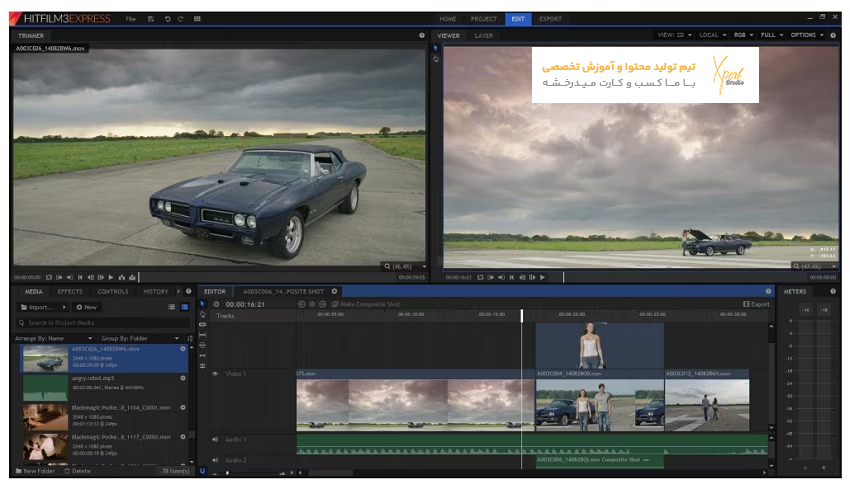Click the Trimmer panel help icon
This screenshot has width=850, height=489.
point(422,36)
